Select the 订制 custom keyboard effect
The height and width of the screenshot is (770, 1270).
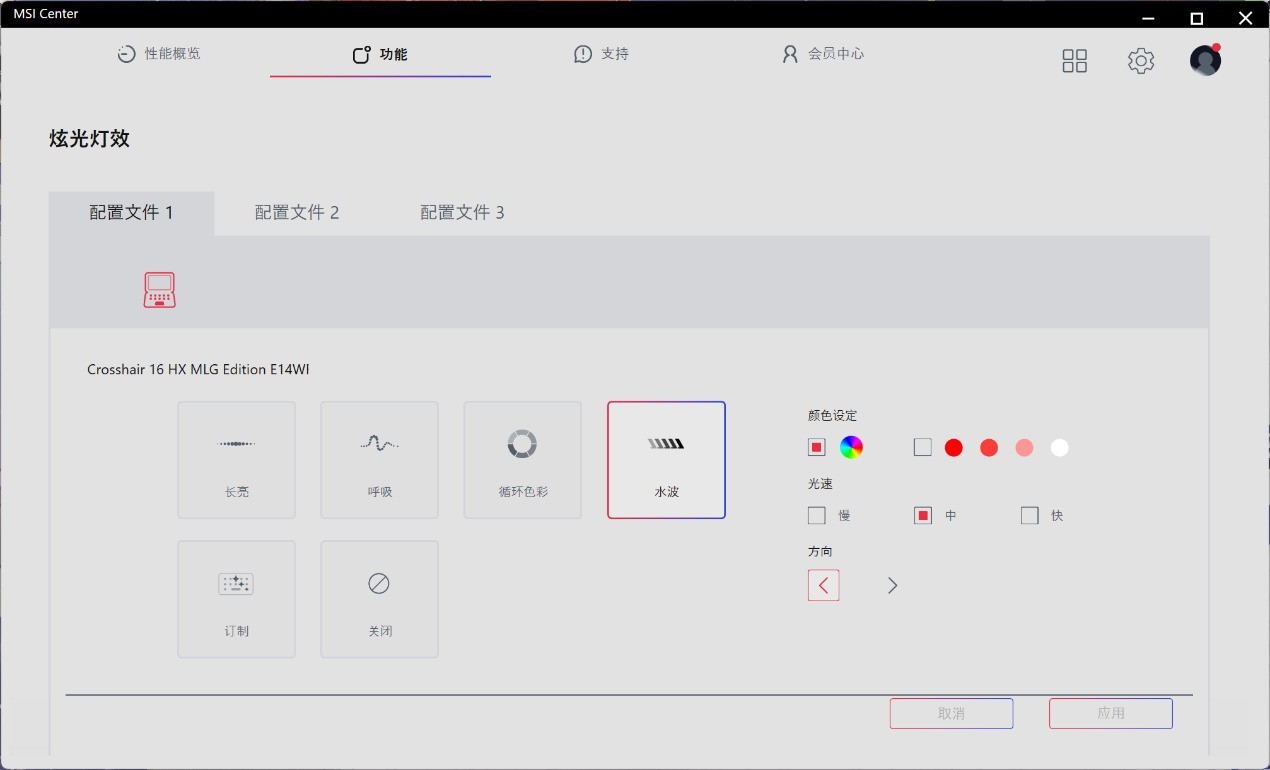click(x=236, y=599)
